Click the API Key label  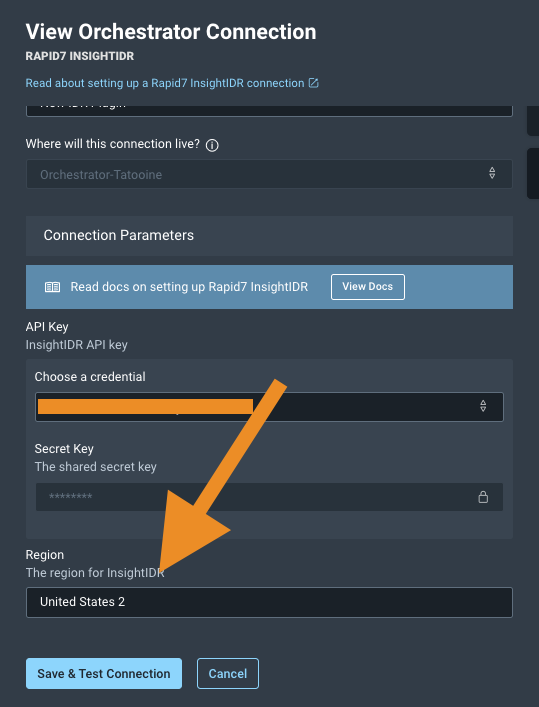pos(47,327)
